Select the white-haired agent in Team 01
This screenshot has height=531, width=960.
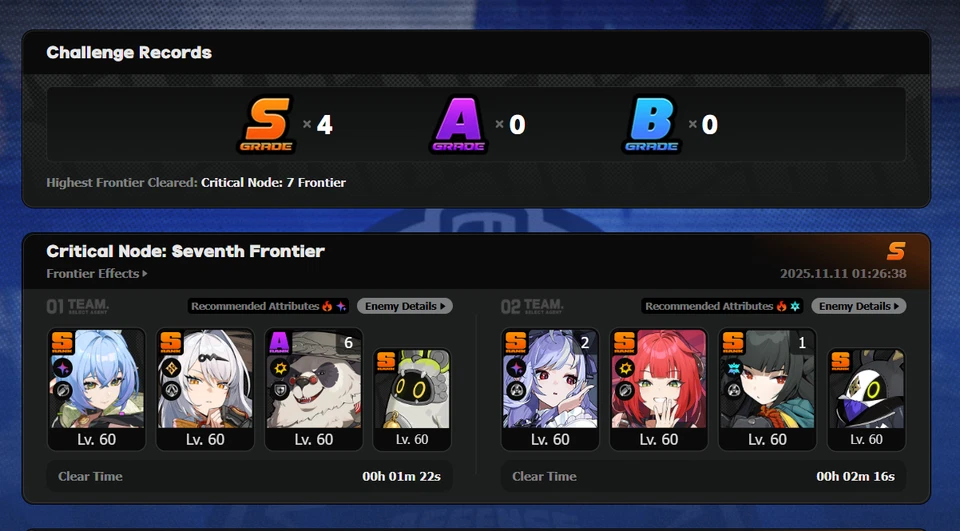tap(205, 389)
